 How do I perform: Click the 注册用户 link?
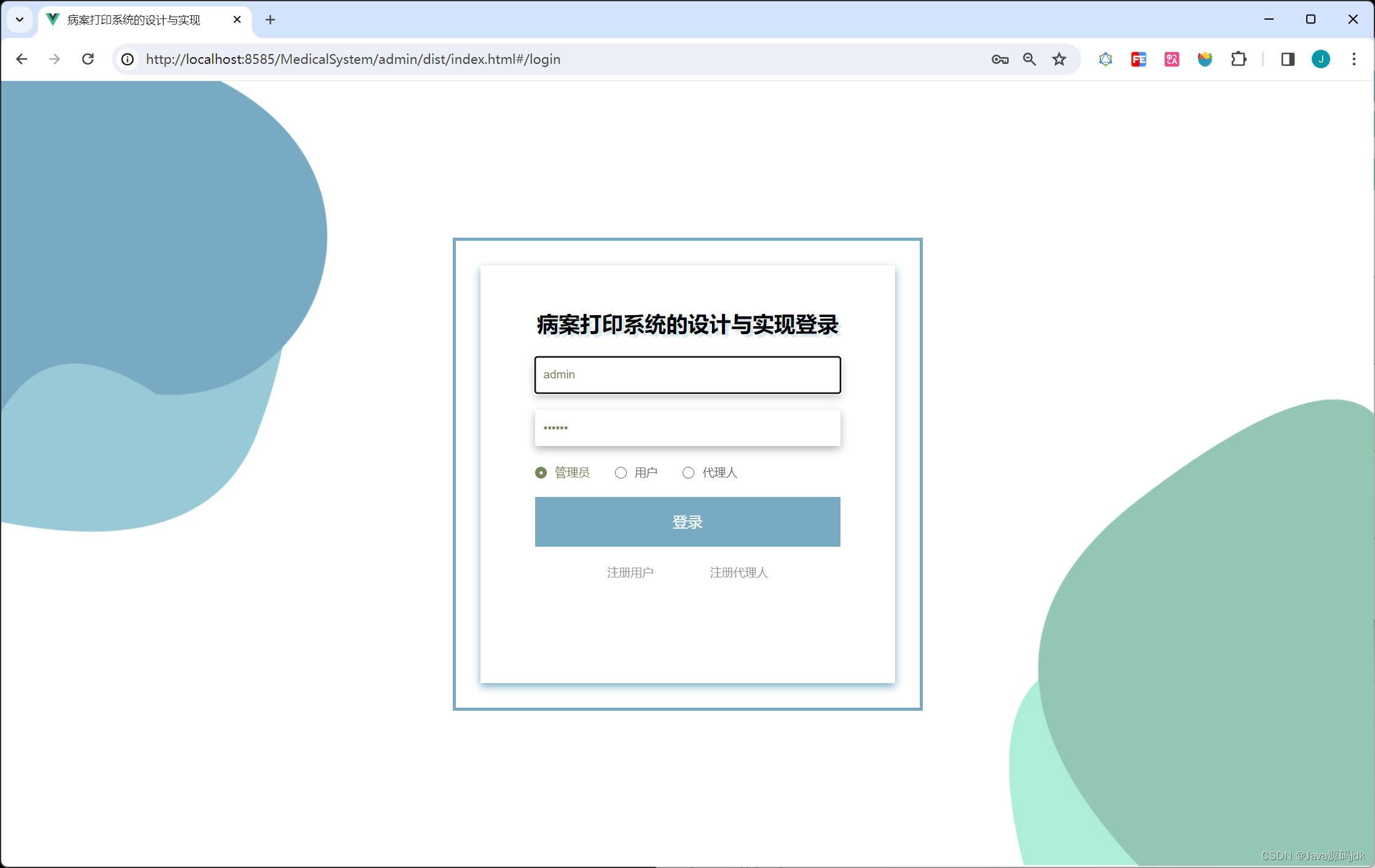[630, 573]
